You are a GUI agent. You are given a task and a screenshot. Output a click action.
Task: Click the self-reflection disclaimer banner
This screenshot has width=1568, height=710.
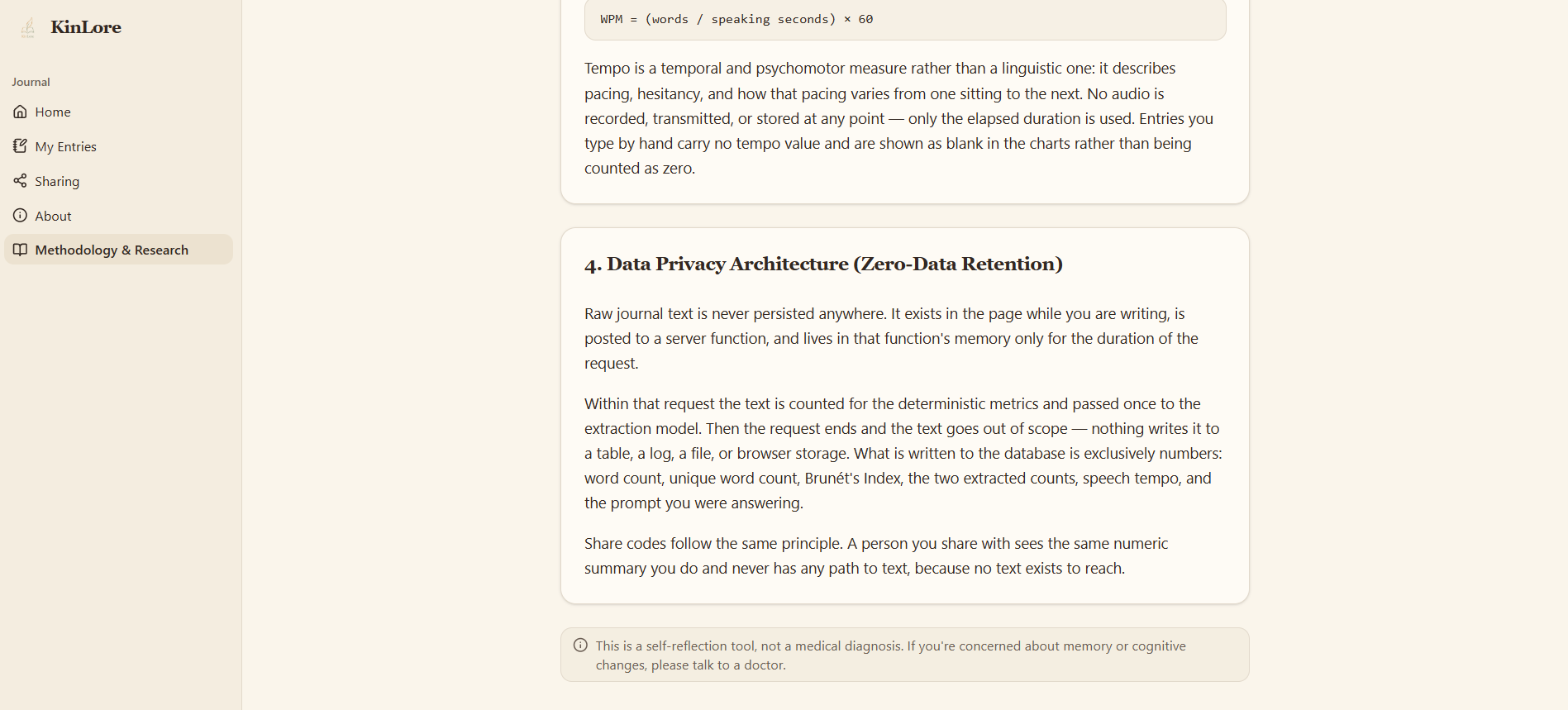(x=905, y=655)
